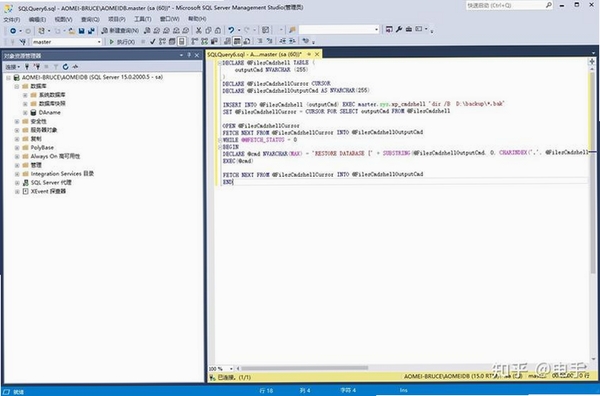Select the 安全性 folder
Viewport: 600px width, 396px height.
tap(38, 121)
